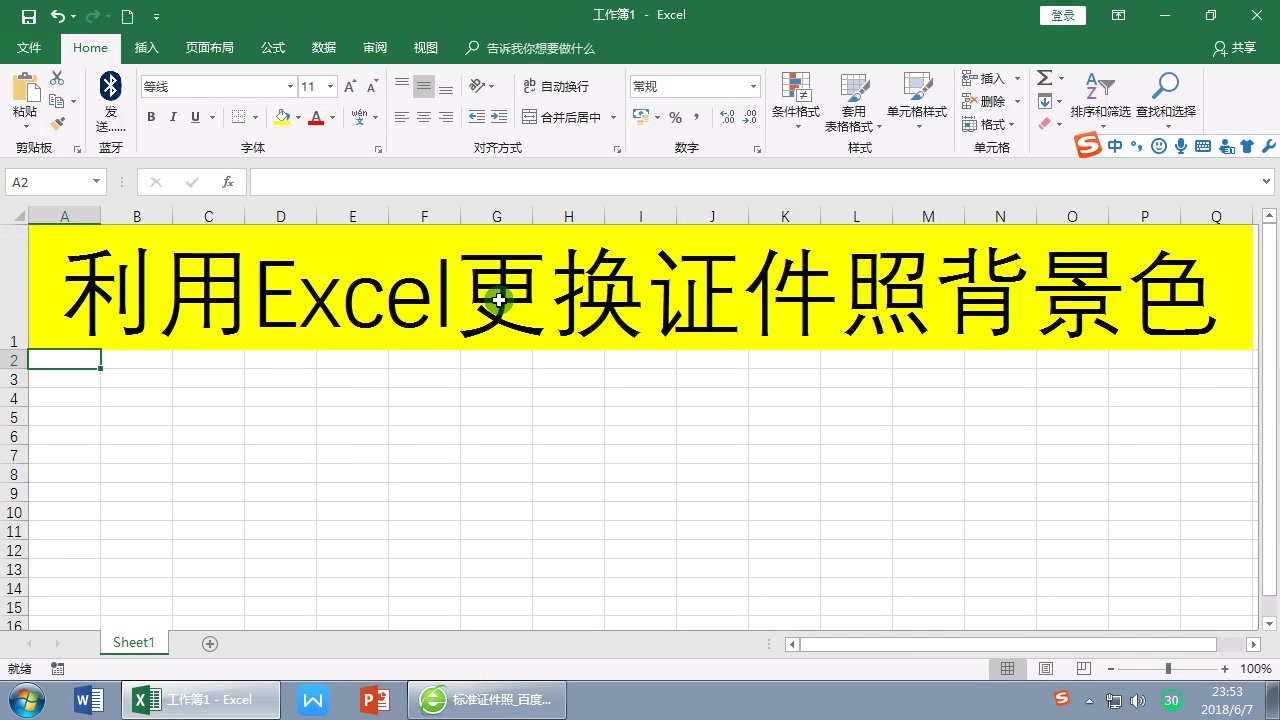
Task: Switch to the 视图 View tab
Action: 426,48
